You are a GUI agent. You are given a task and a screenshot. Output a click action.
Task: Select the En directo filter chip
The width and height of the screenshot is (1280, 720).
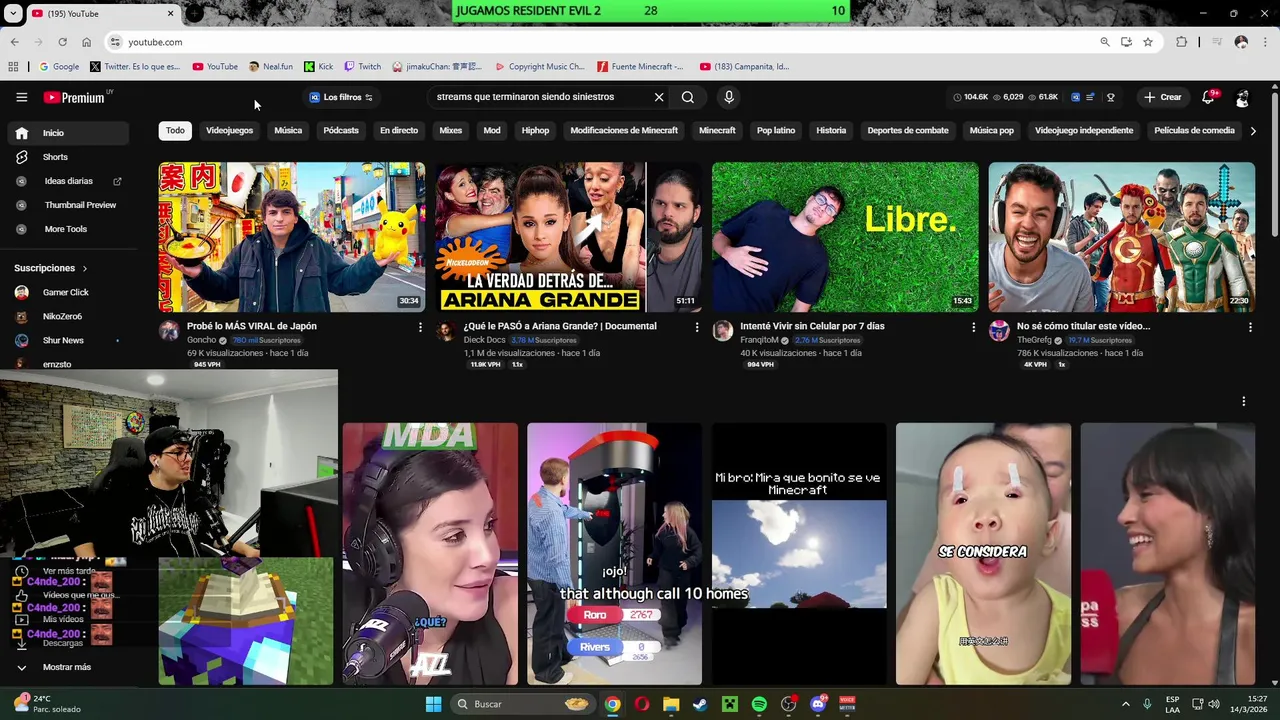pyautogui.click(x=399, y=131)
